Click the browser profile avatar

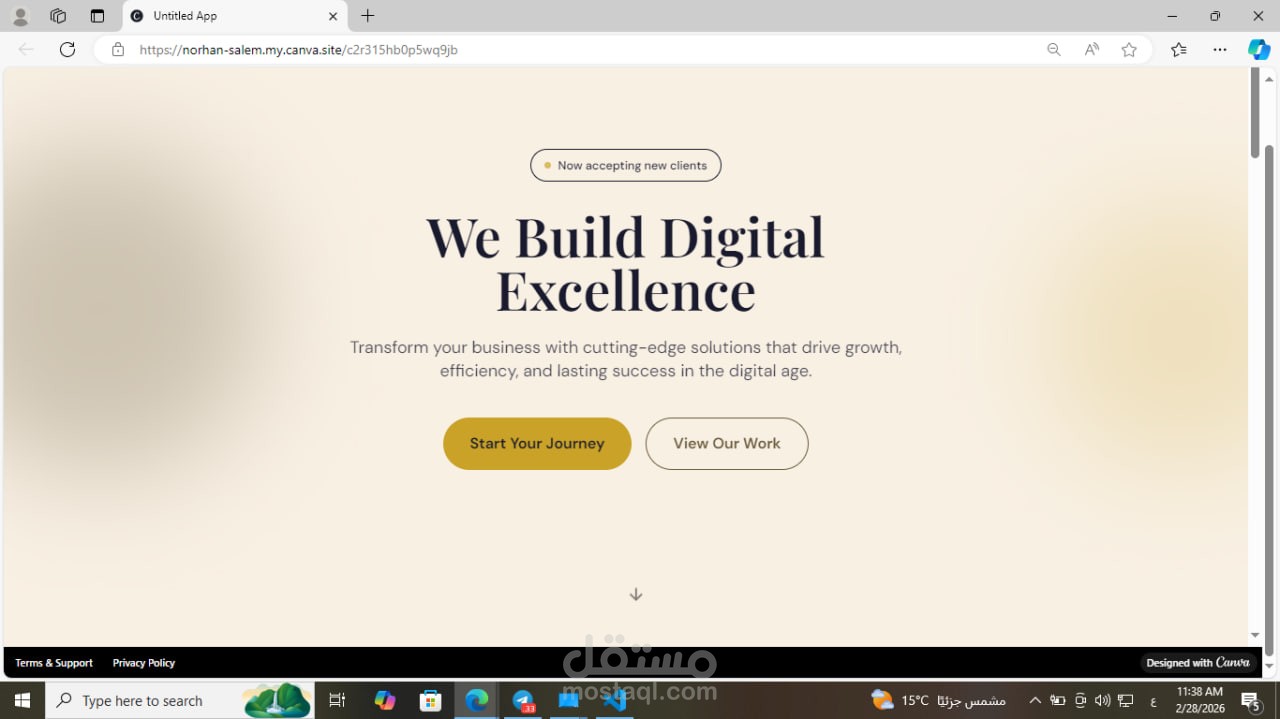[x=20, y=16]
